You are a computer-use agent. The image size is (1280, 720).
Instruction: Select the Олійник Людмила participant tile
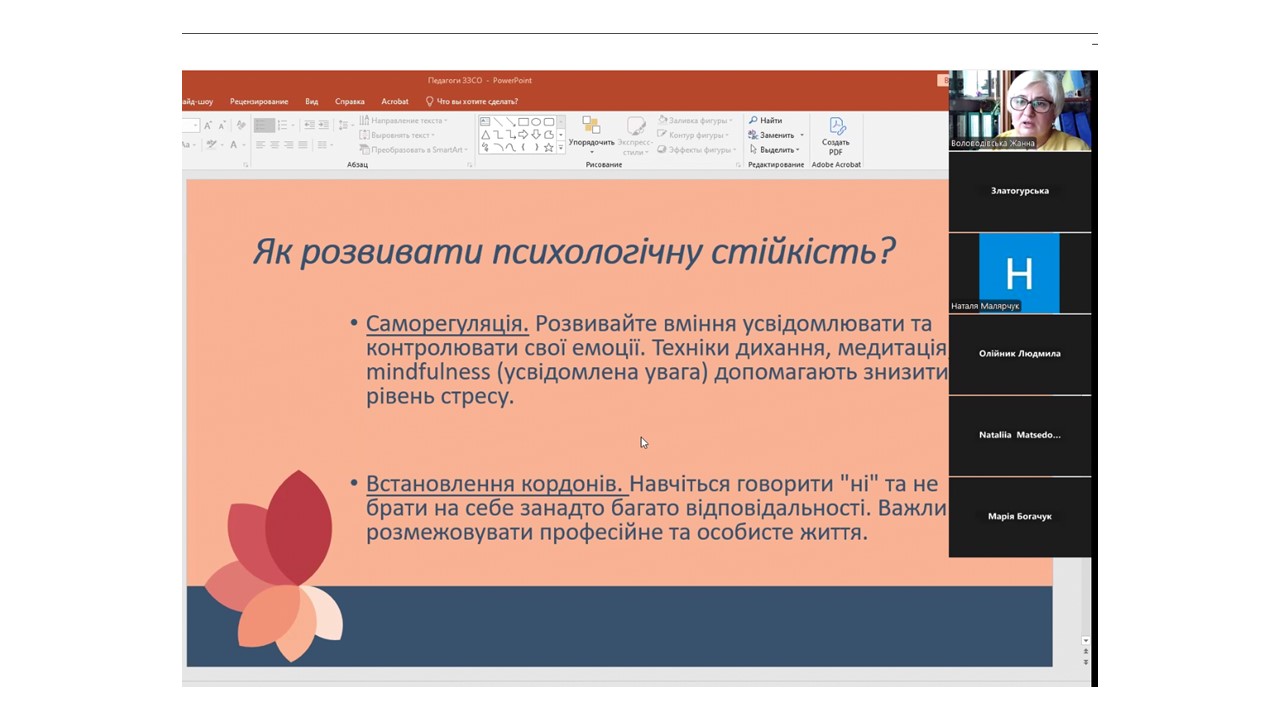pos(1020,353)
